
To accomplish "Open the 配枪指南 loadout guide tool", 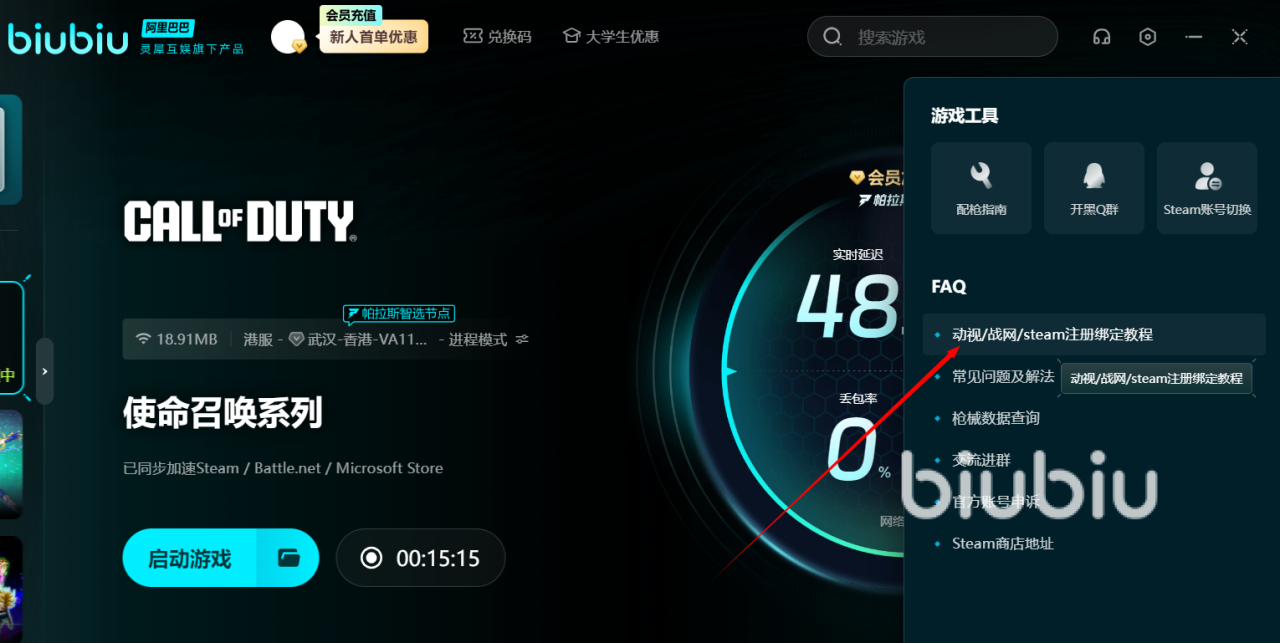I will pyautogui.click(x=981, y=188).
